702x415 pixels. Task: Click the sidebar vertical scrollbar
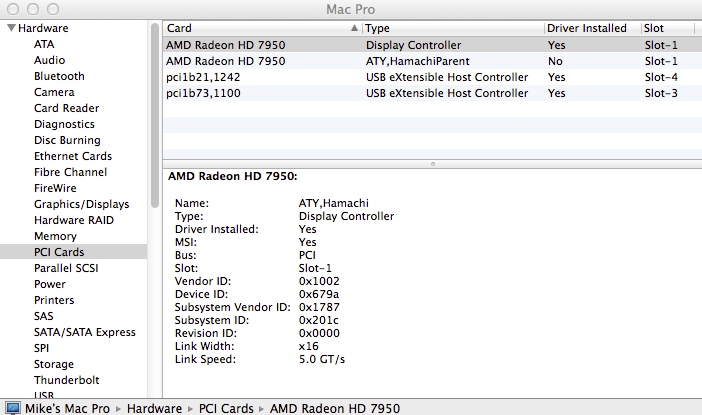155,116
